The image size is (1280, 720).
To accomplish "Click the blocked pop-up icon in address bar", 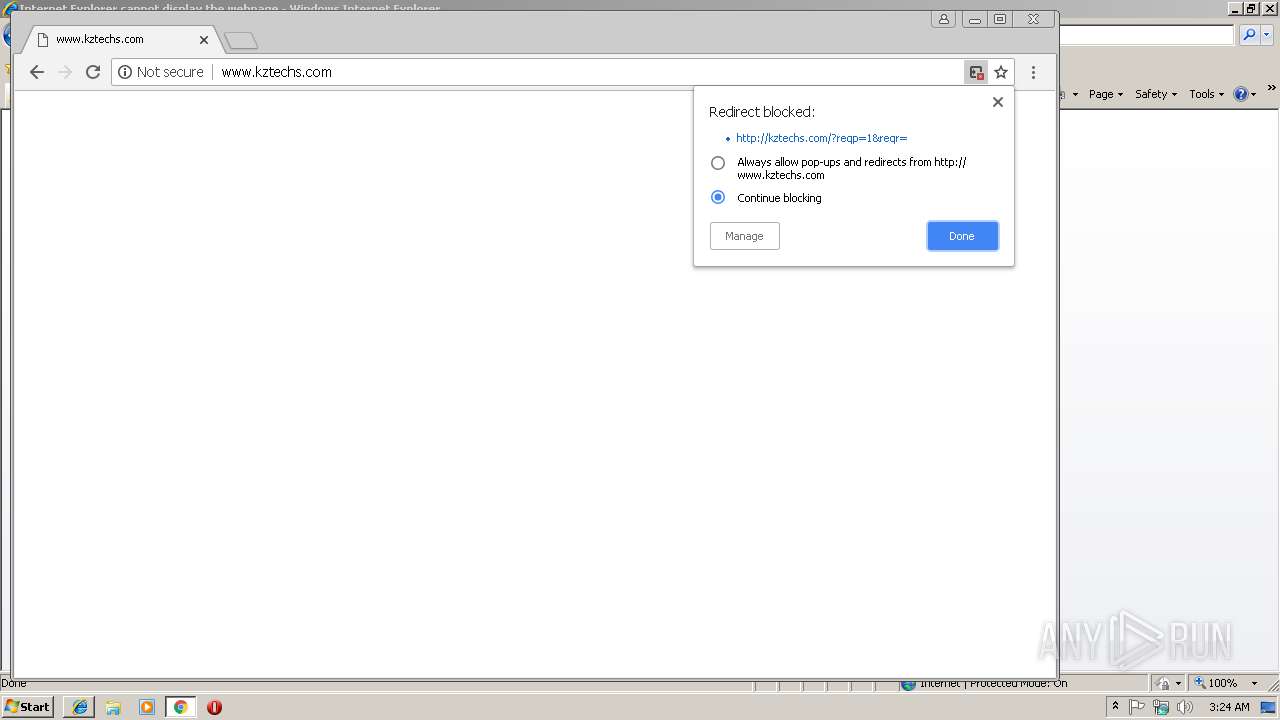I will pyautogui.click(x=976, y=72).
